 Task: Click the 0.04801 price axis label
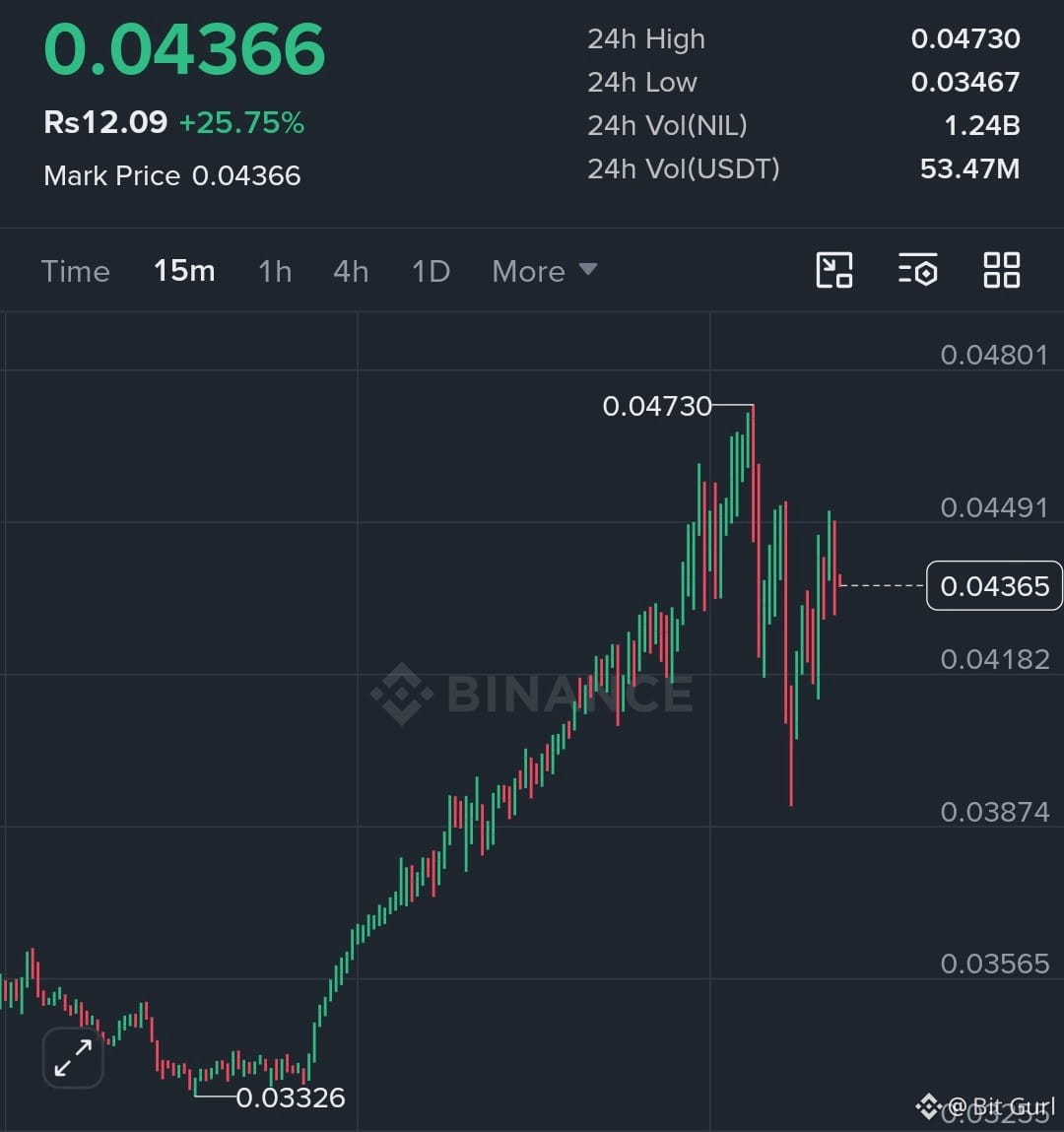pos(995,355)
